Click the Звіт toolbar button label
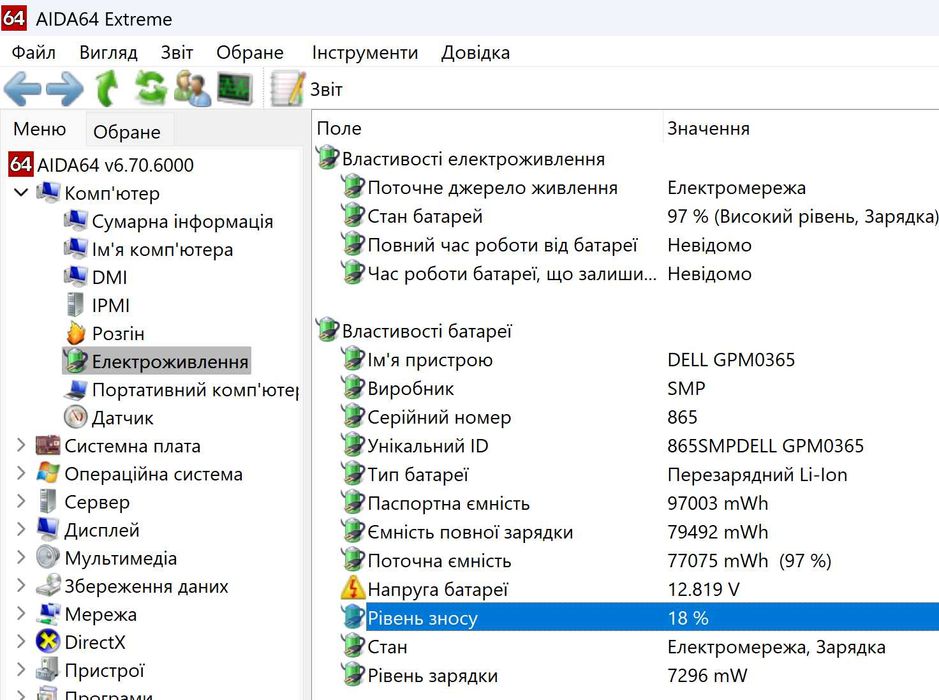939x700 pixels. coord(326,90)
